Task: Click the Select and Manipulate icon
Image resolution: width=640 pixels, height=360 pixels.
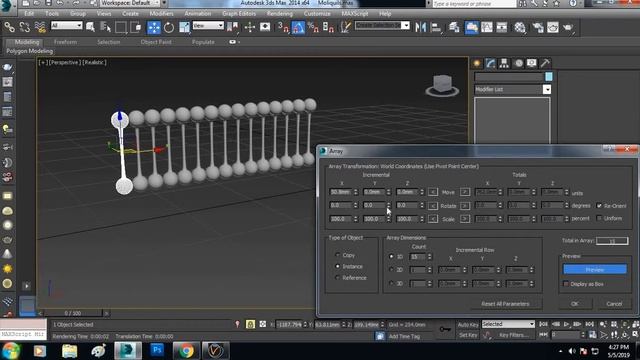Action: (250, 27)
